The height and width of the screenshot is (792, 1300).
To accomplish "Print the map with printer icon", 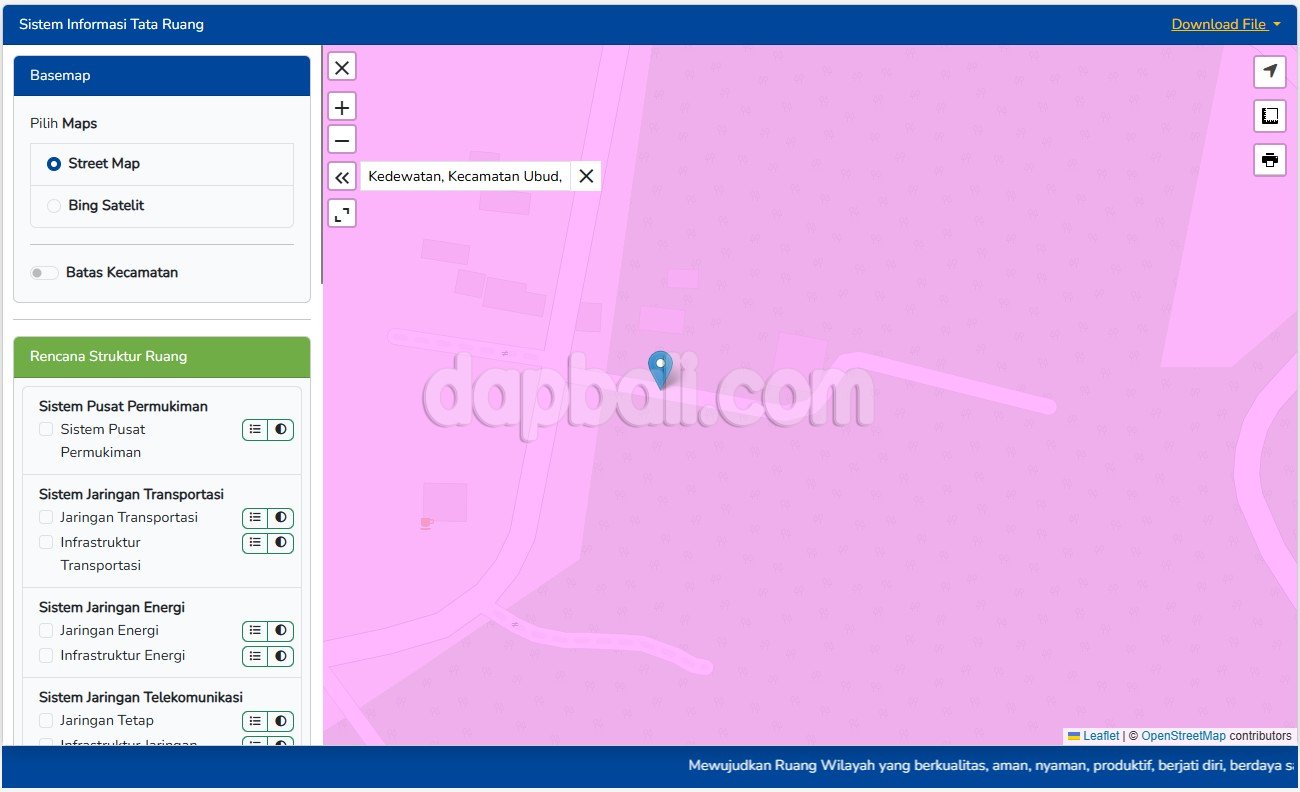I will click(x=1270, y=160).
